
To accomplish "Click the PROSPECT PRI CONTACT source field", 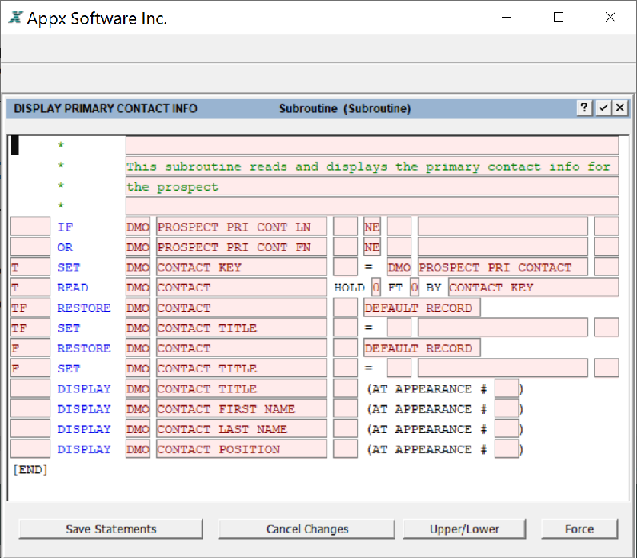I will (x=503, y=267).
